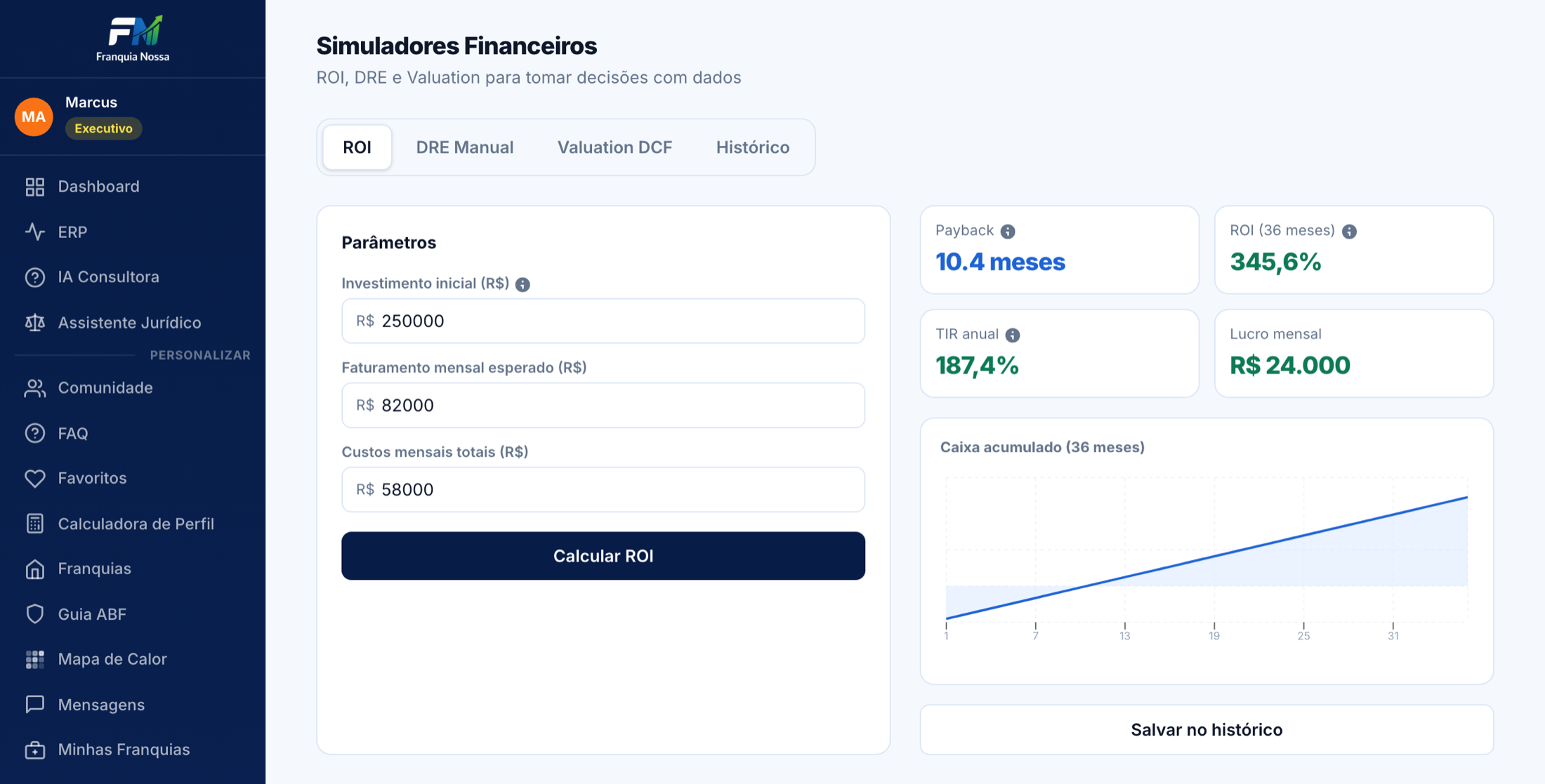Viewport: 1545px width, 784px height.
Task: Click the Franquias house icon
Action: [34, 569]
